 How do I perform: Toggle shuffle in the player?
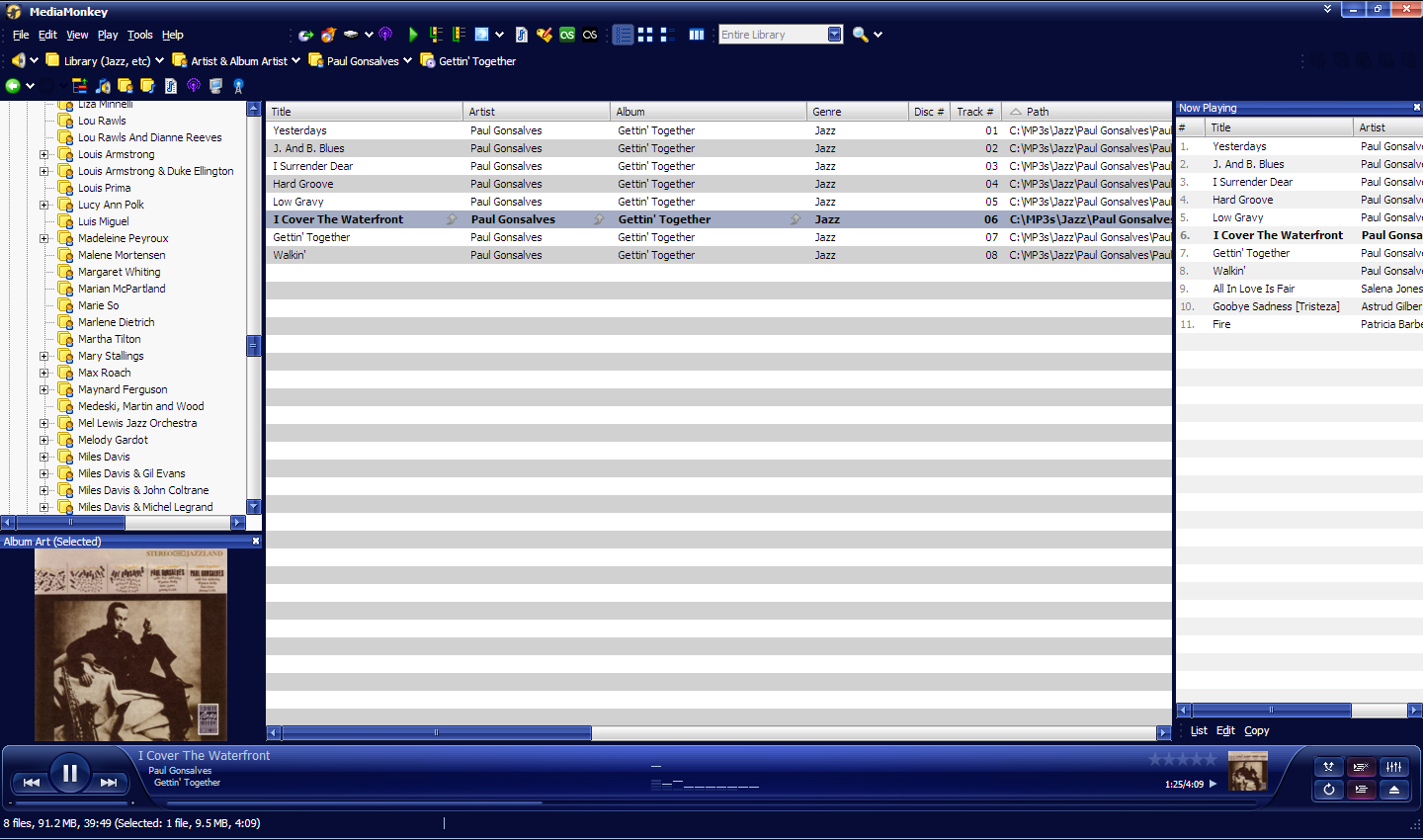1329,767
